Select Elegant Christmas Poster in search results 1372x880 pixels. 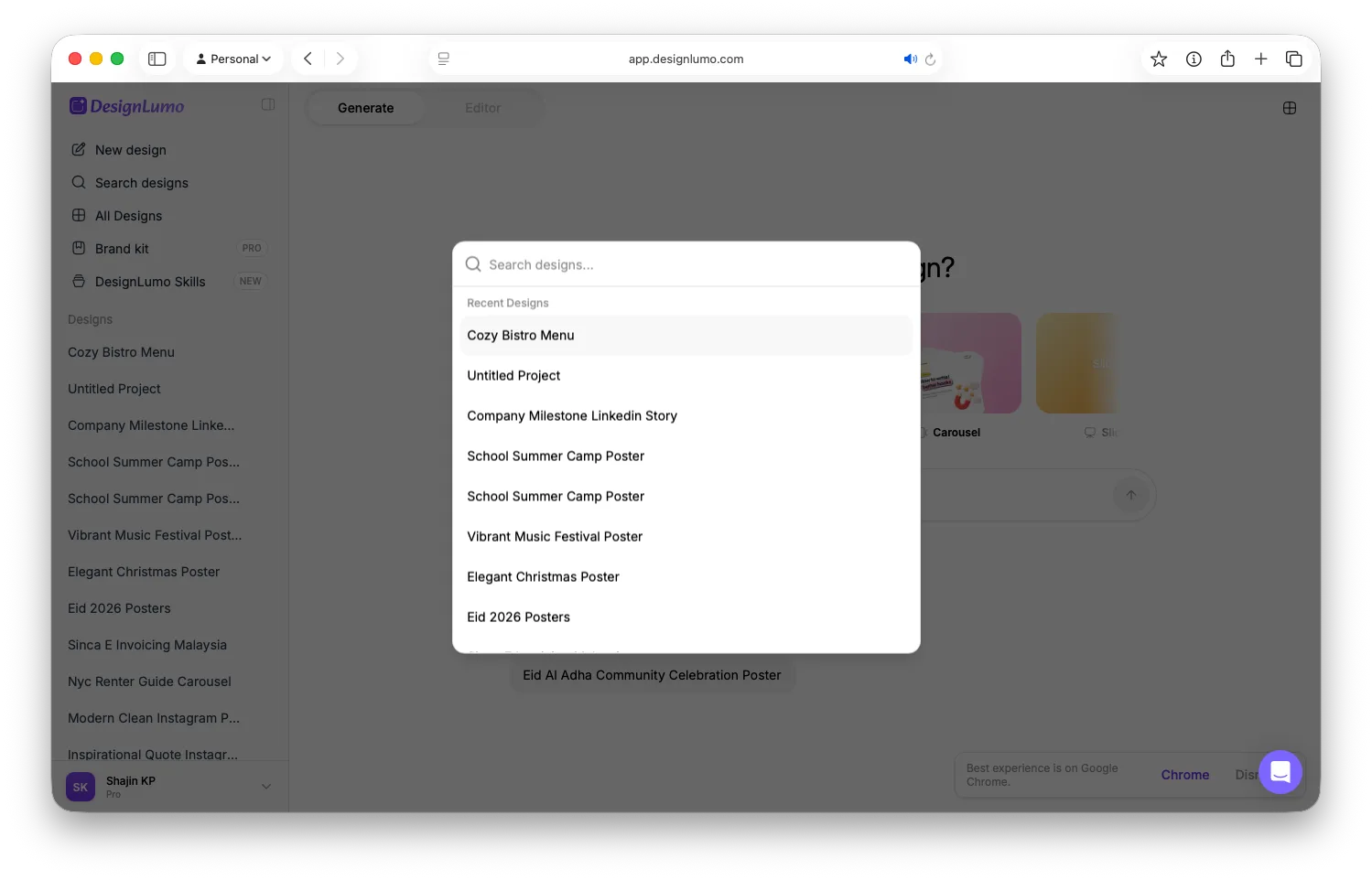686,577
